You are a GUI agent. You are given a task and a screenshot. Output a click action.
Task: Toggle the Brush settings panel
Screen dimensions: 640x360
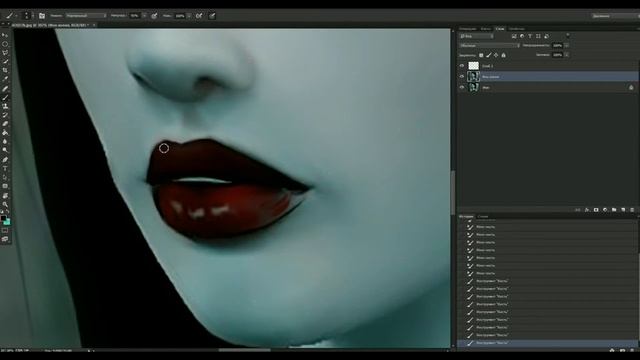(42, 16)
